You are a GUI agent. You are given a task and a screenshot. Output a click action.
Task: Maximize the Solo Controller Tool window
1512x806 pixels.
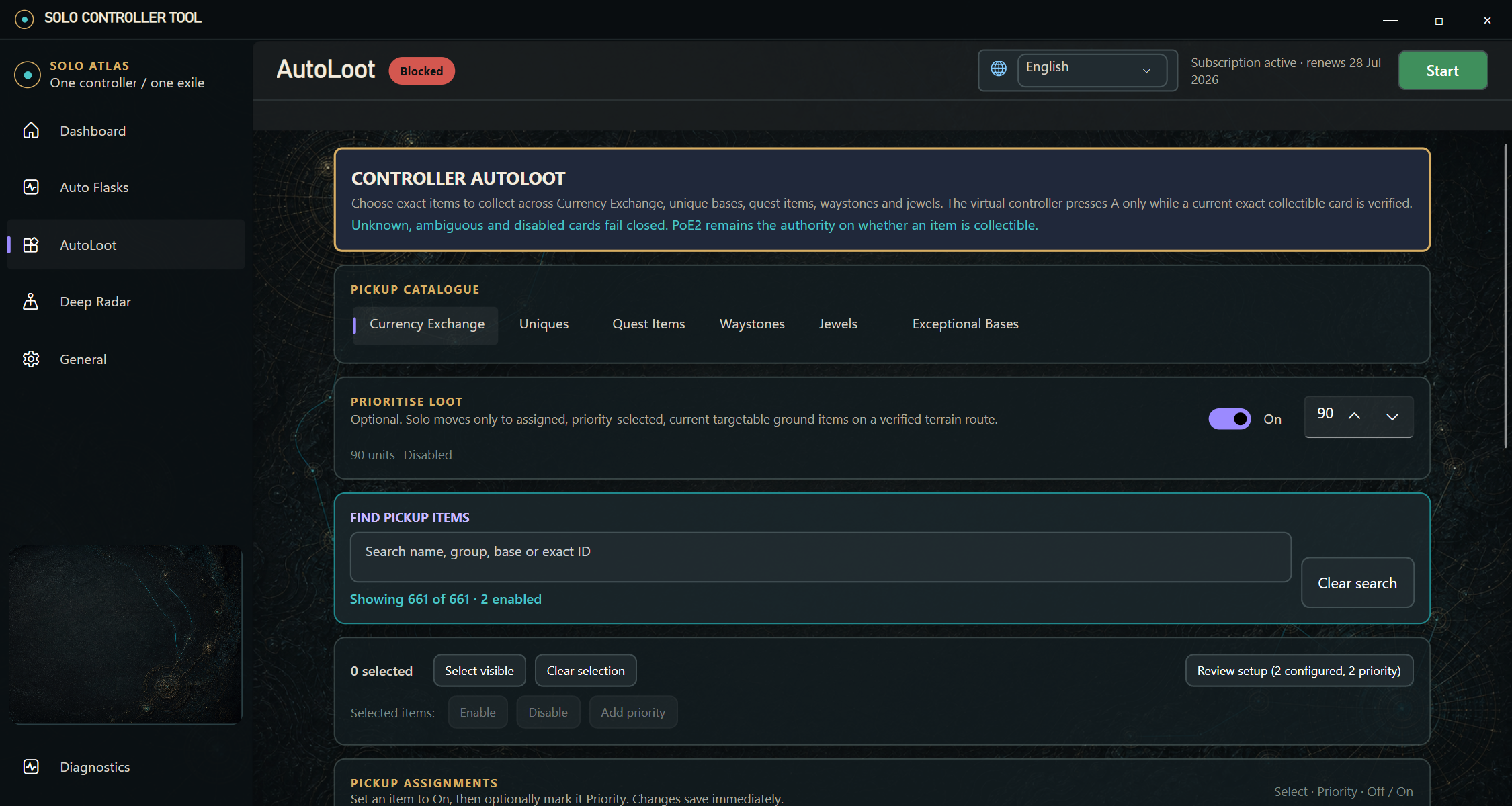click(x=1439, y=20)
